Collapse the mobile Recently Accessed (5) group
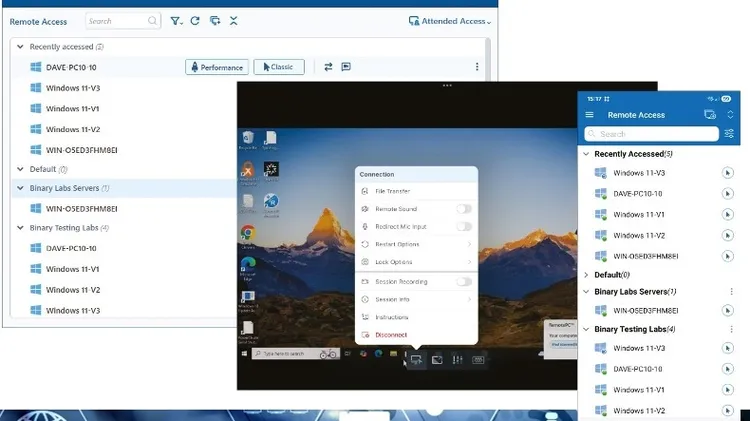 point(586,154)
